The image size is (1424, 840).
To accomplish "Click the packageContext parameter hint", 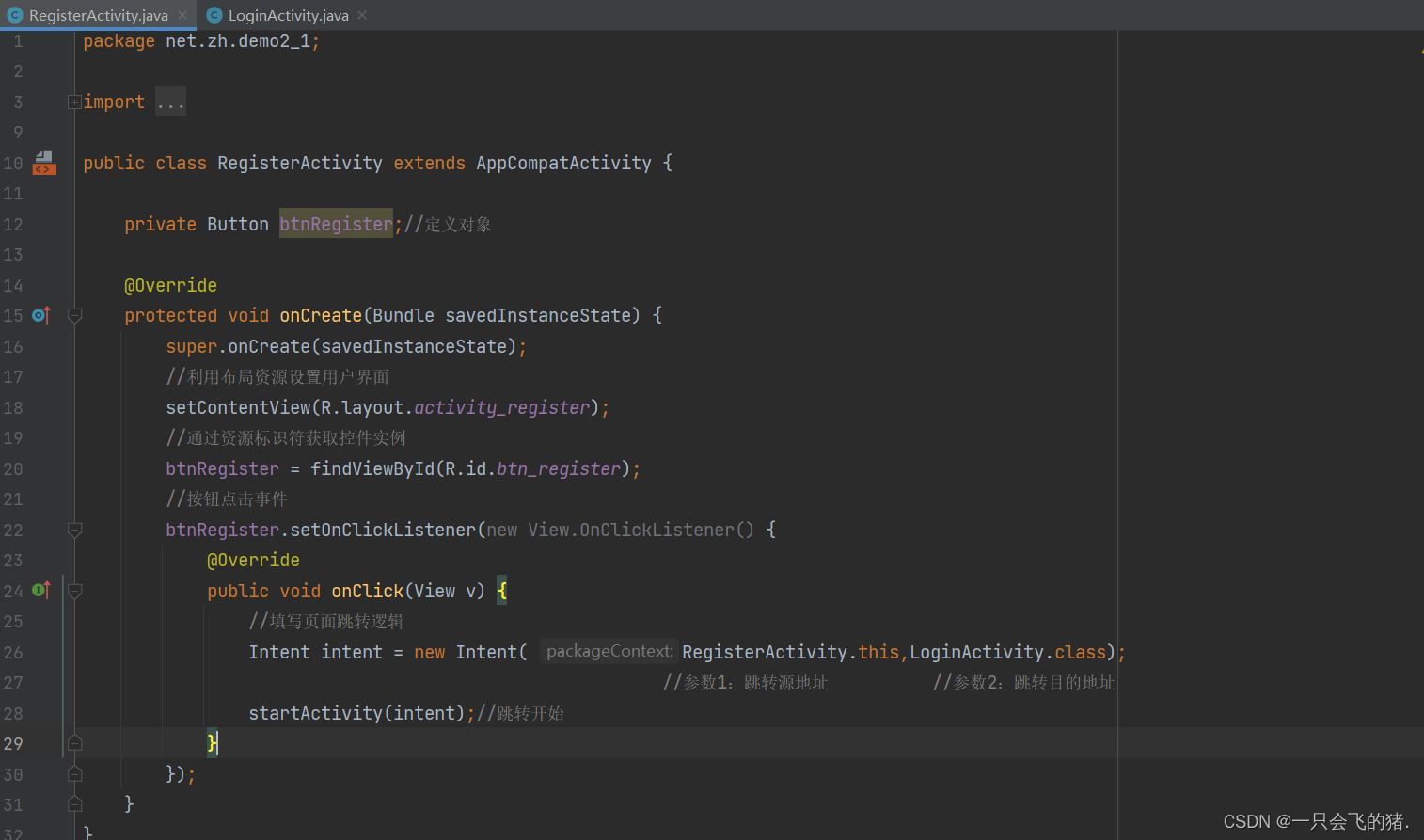I will click(x=609, y=651).
